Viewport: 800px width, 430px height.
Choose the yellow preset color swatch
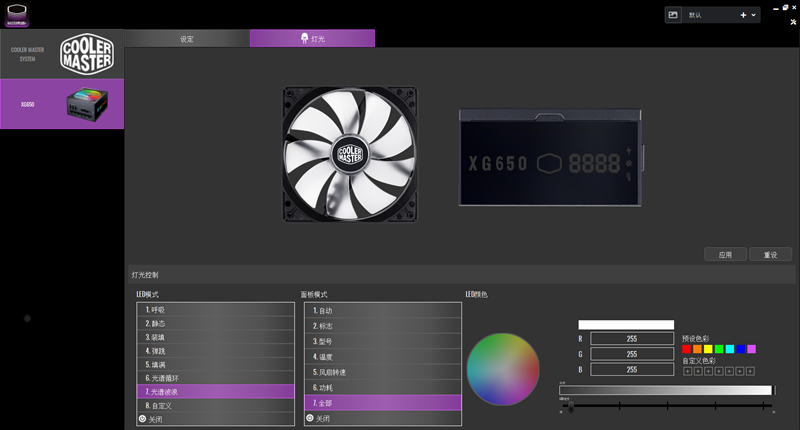click(708, 349)
